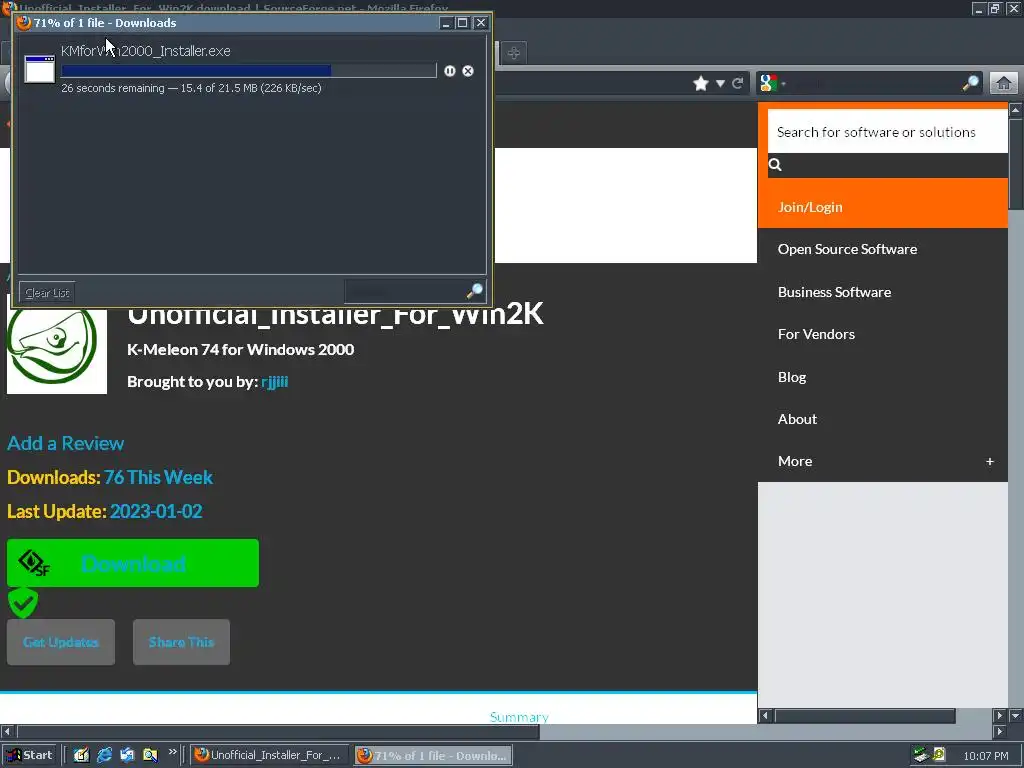Cancel the KMforWin2000_Installer.exe download
Viewport: 1024px width, 768px height.
(468, 71)
